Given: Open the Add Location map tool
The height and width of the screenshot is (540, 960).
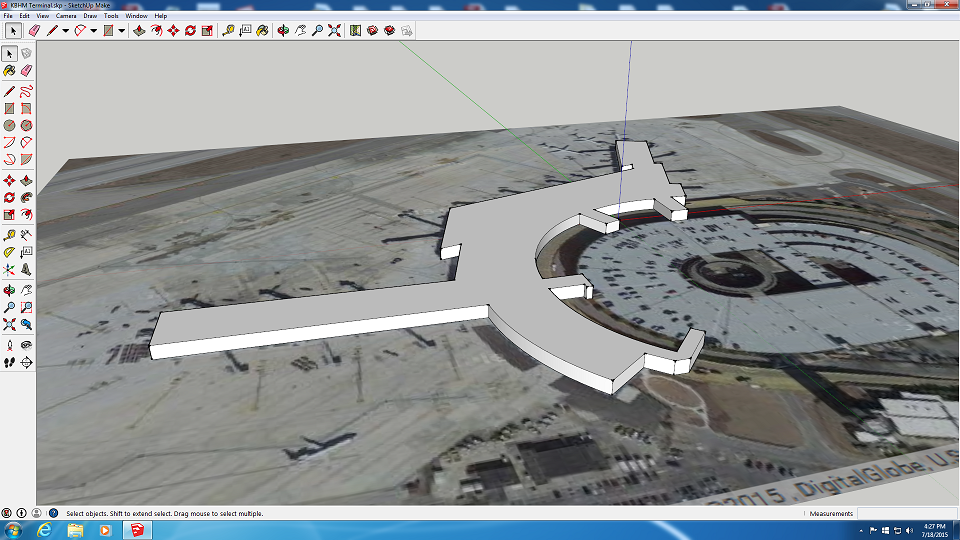Looking at the screenshot, I should pos(355,31).
